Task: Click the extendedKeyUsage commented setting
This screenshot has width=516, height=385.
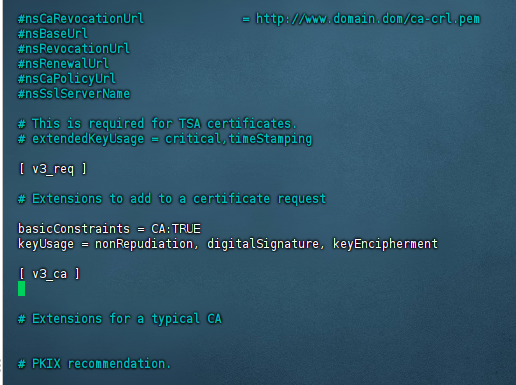Action: coord(165,139)
